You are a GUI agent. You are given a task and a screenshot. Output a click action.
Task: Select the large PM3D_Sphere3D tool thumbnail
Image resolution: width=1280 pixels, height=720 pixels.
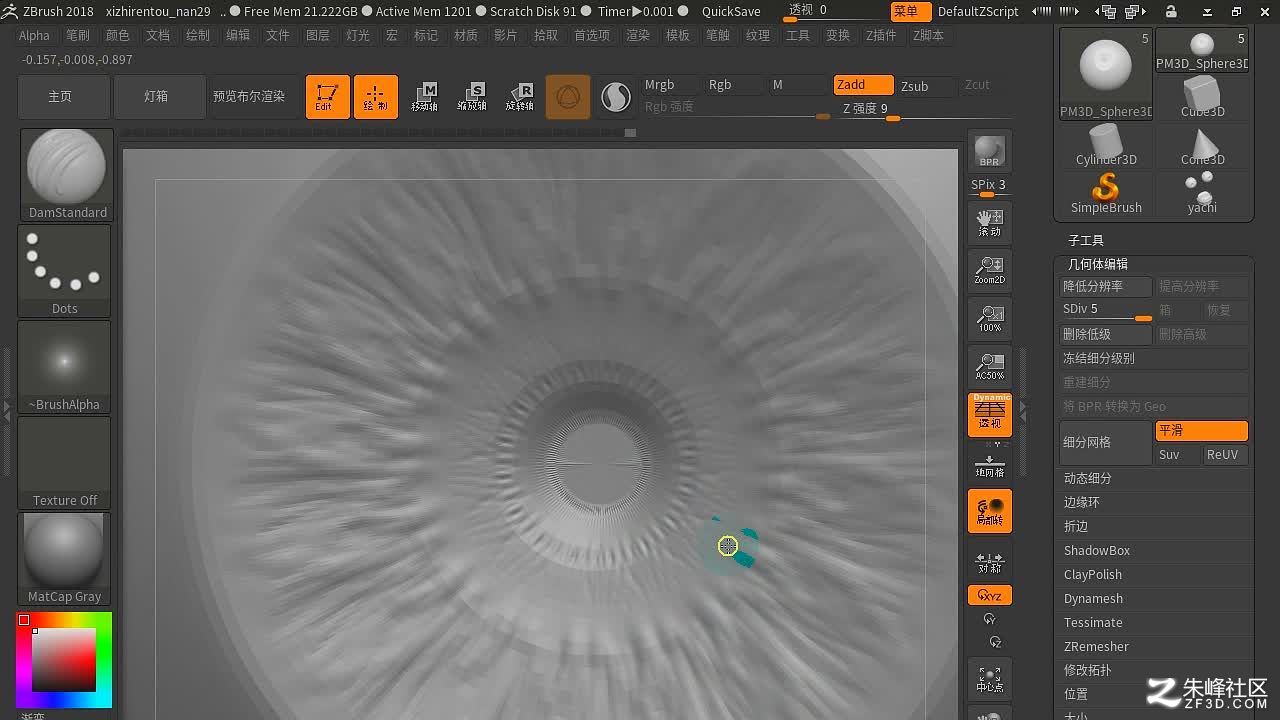(1106, 74)
